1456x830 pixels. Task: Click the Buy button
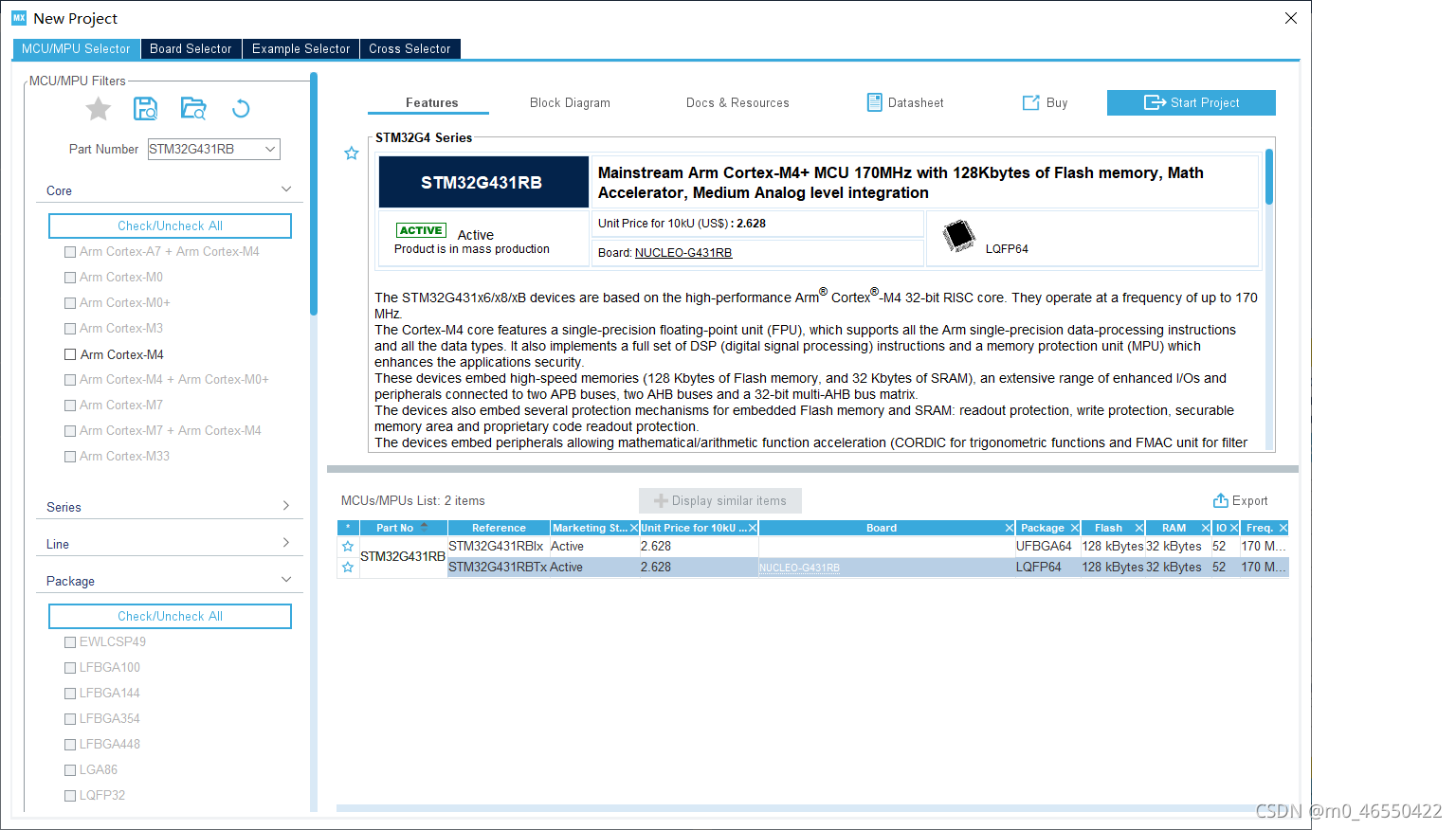[x=1045, y=102]
